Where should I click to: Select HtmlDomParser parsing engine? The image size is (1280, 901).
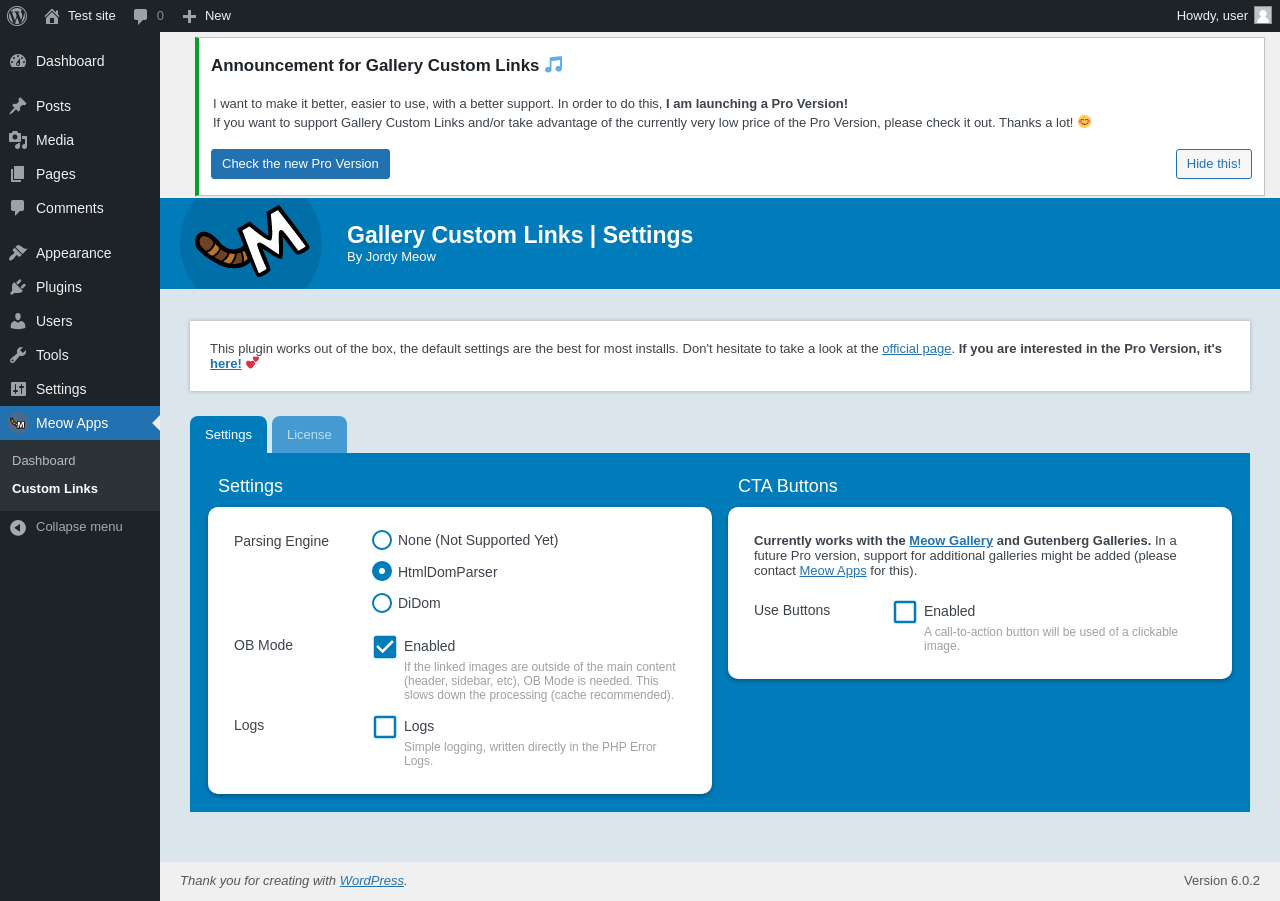click(382, 571)
